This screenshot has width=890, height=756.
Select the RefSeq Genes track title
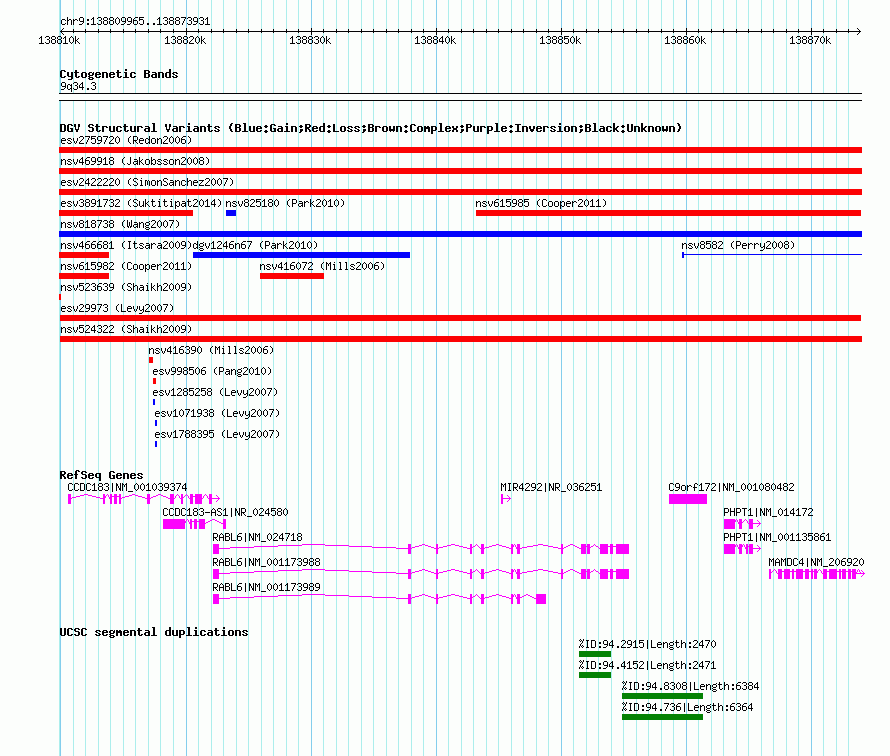click(101, 475)
